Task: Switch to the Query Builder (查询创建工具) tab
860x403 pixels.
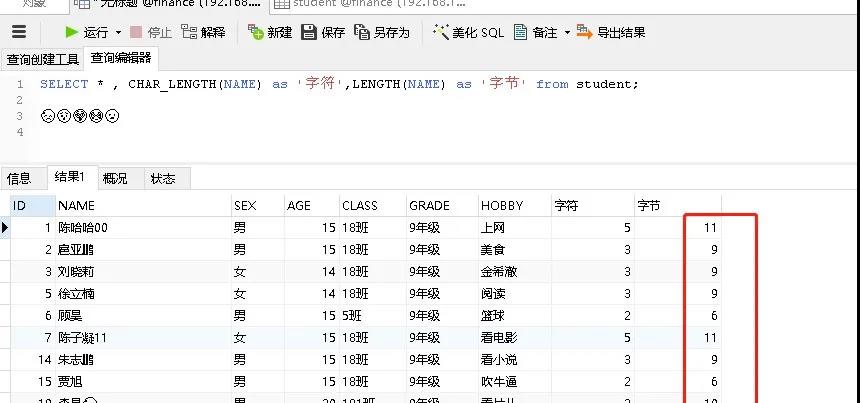Action: pos(42,59)
